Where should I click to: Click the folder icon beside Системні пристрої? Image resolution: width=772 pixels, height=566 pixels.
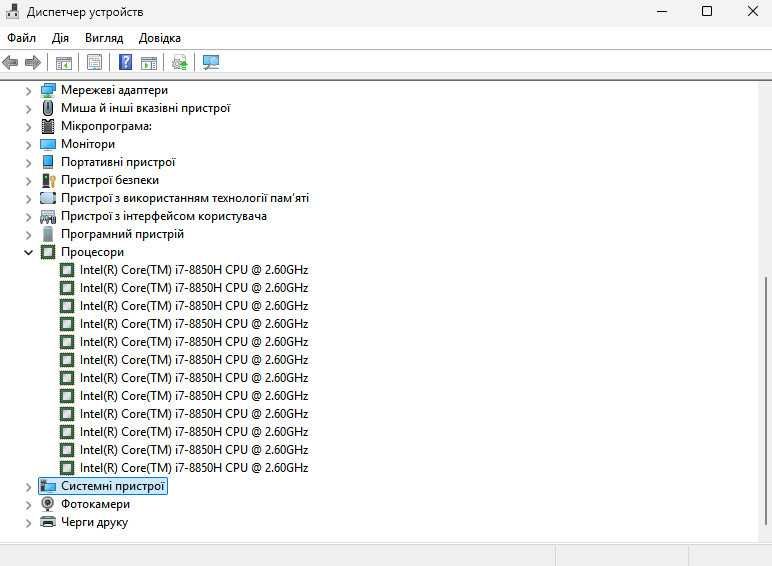tap(48, 486)
